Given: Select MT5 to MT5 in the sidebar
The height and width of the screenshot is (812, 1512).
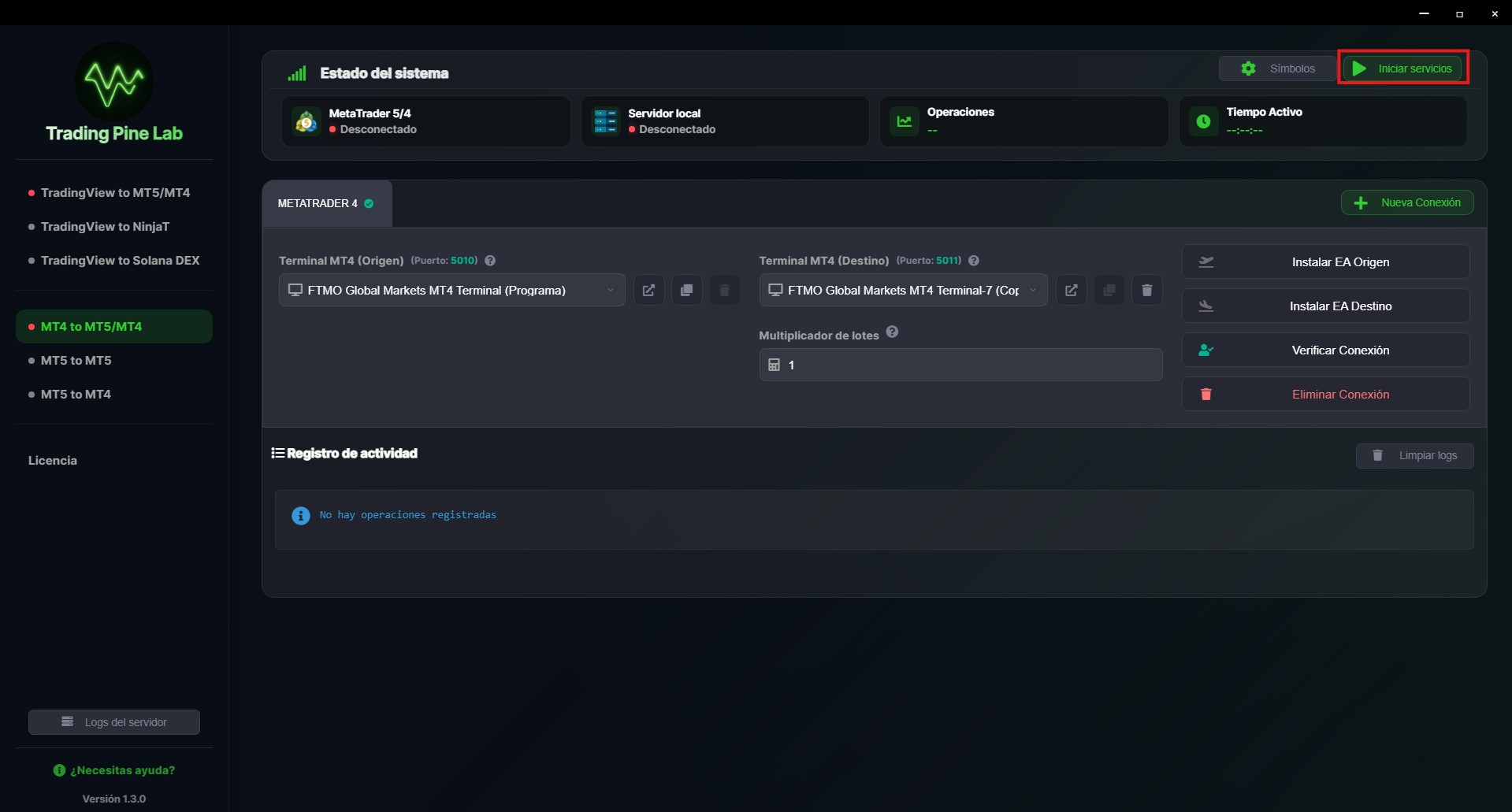Looking at the screenshot, I should point(75,360).
